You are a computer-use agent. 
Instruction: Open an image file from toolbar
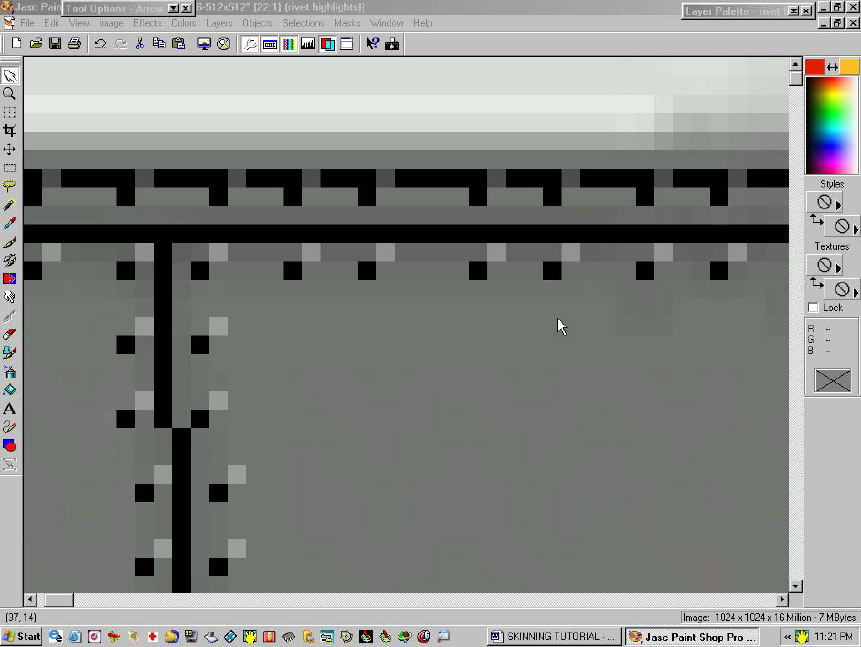tap(36, 43)
